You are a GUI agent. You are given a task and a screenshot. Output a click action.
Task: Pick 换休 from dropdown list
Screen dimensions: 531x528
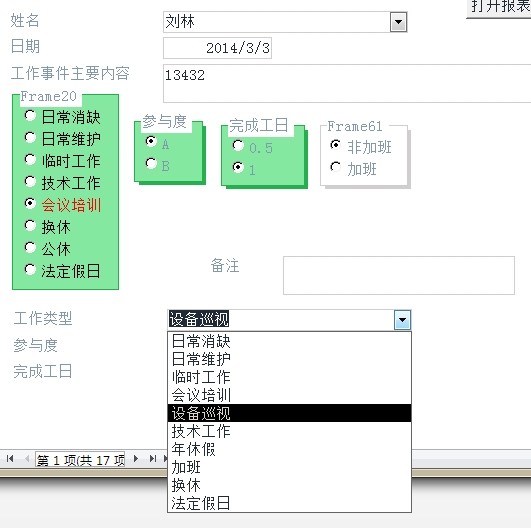290,485
